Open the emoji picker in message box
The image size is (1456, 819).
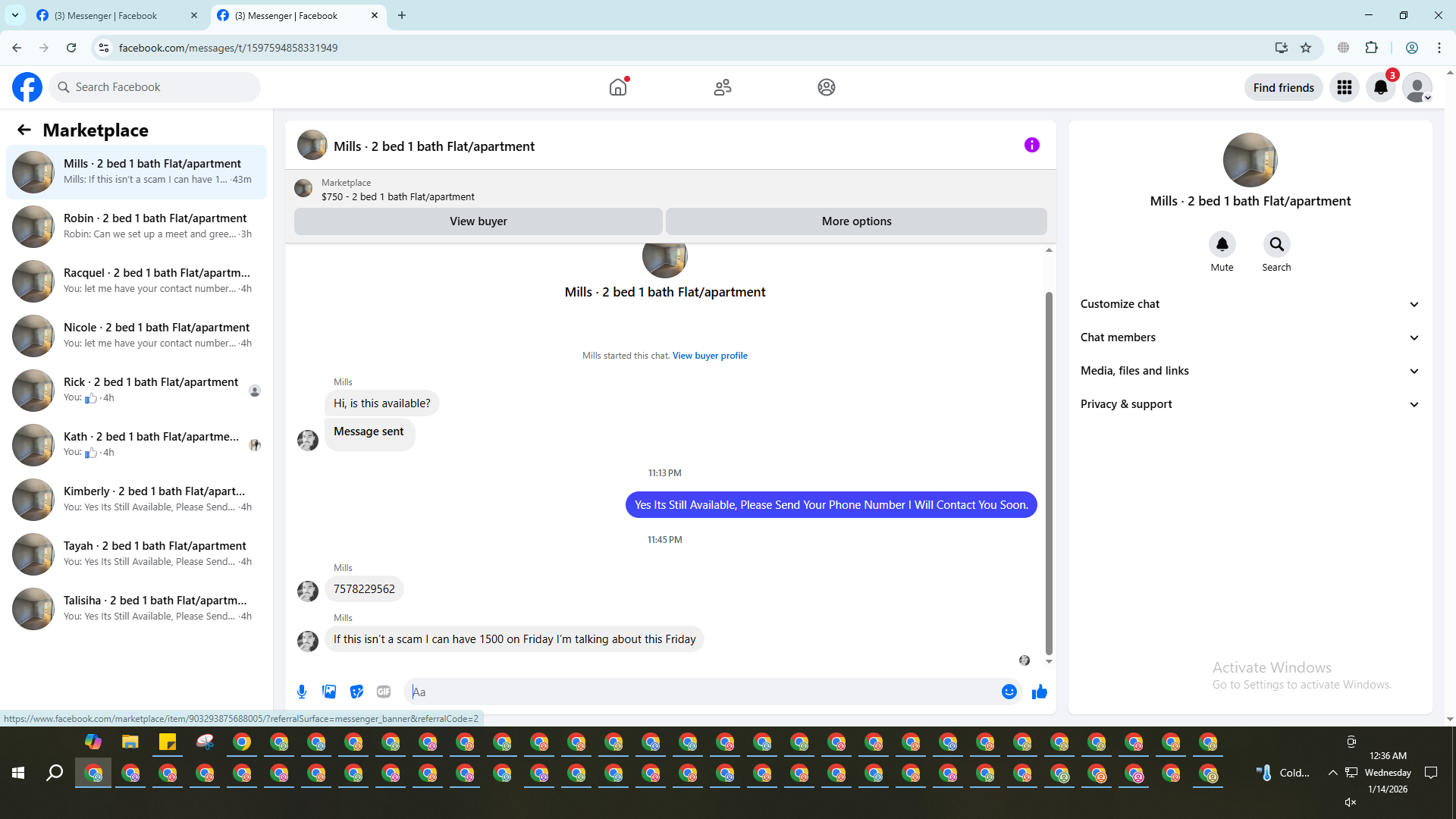tap(1009, 692)
